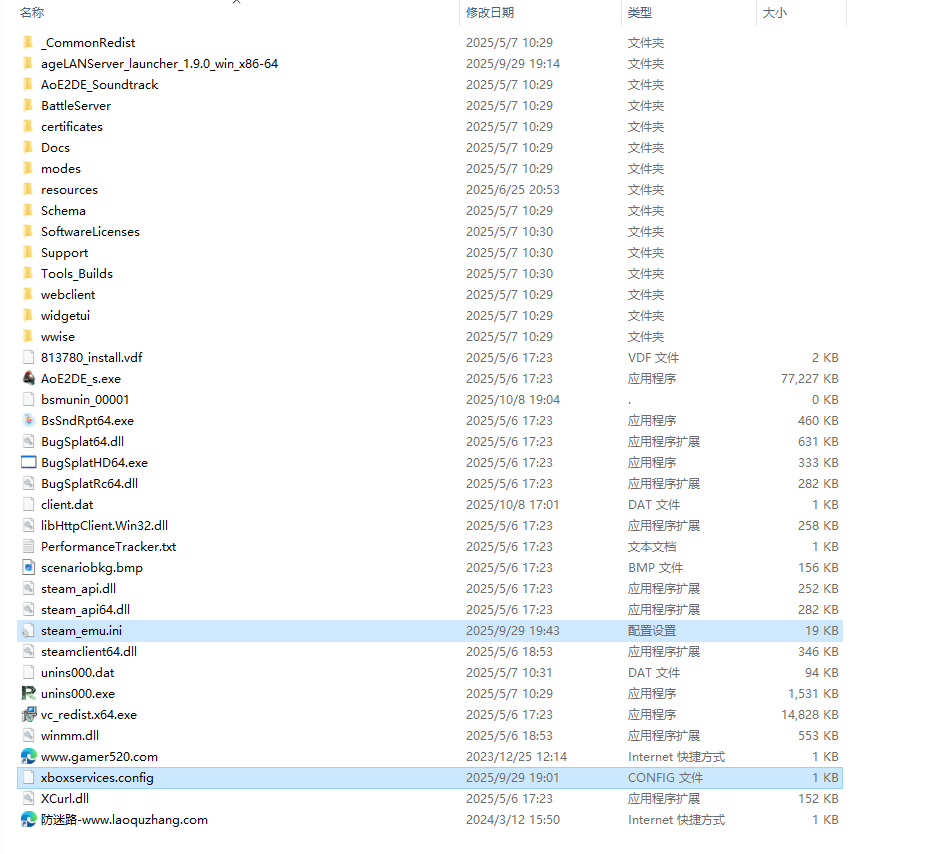Click the PerformanceTracker.txt file name

(108, 546)
